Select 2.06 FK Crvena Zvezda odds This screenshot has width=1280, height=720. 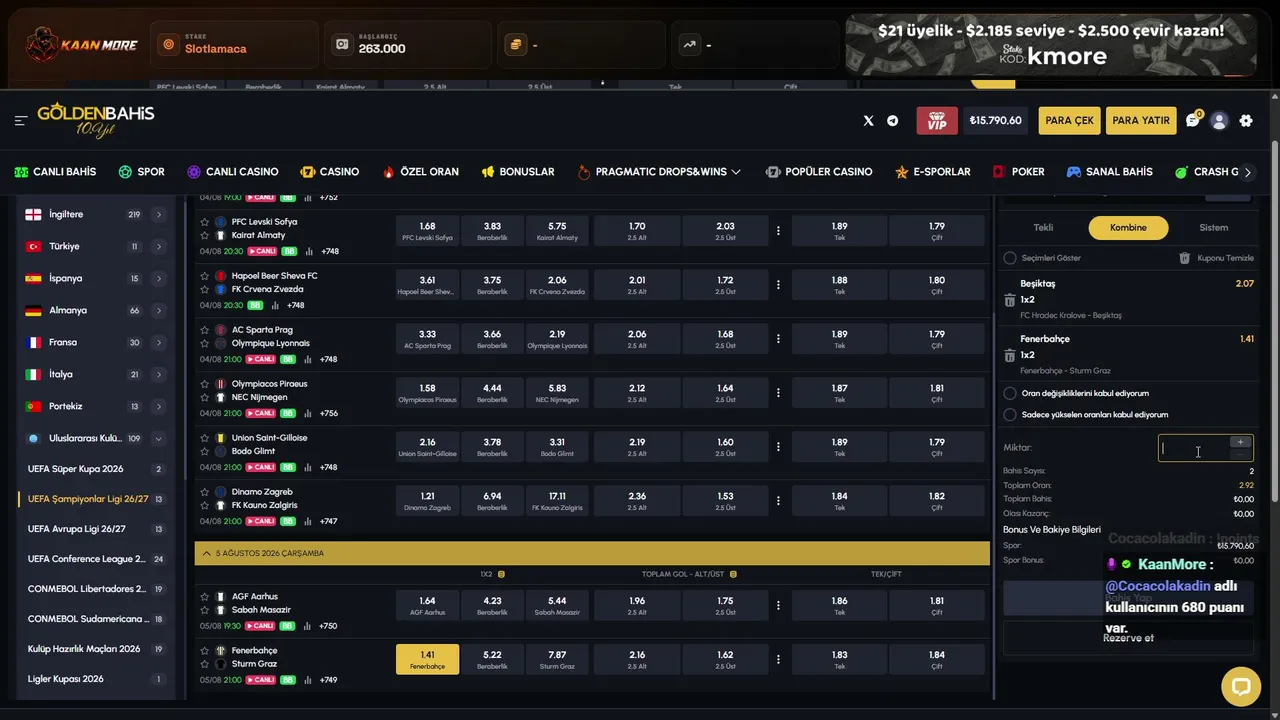557,285
